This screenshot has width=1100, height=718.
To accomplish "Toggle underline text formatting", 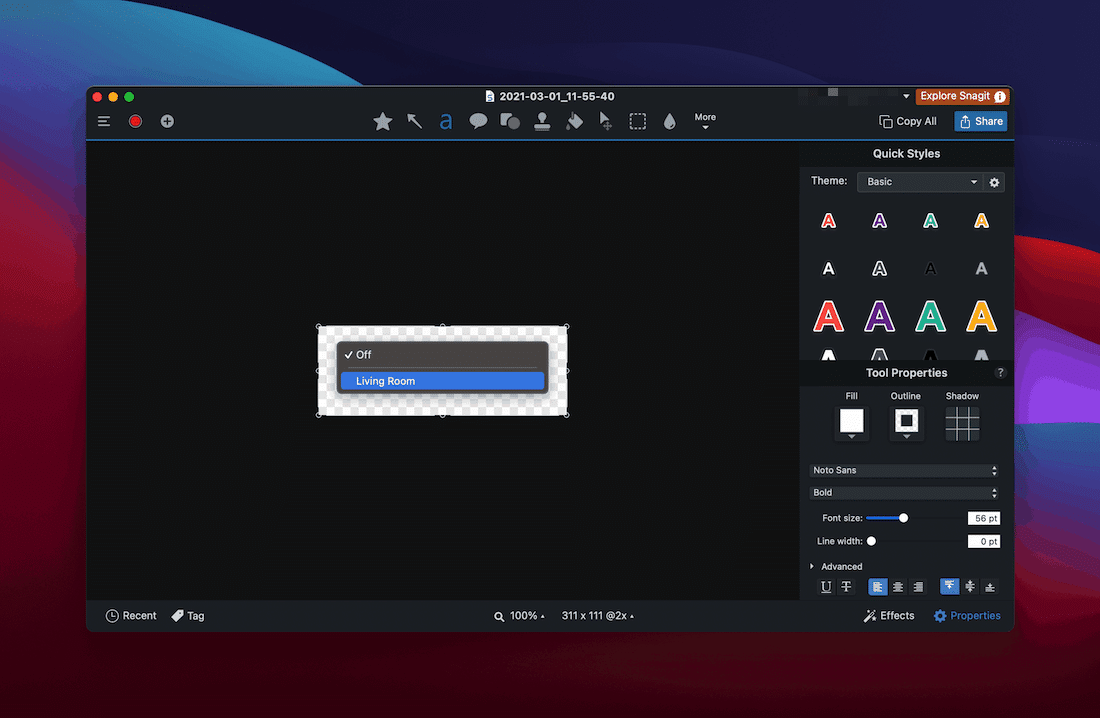I will (x=825, y=587).
